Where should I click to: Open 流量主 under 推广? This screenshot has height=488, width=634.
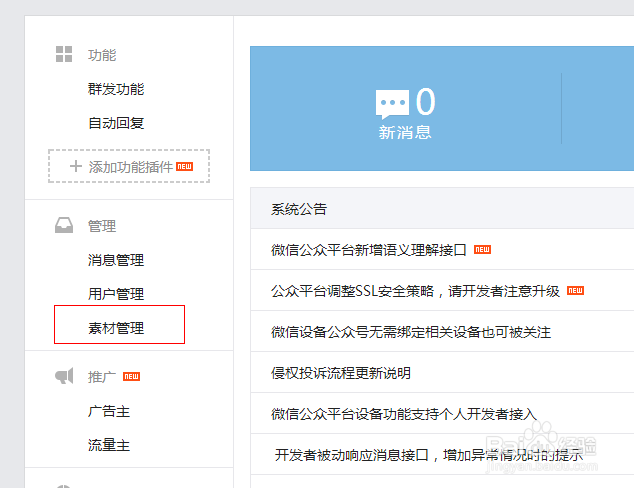pyautogui.click(x=109, y=445)
